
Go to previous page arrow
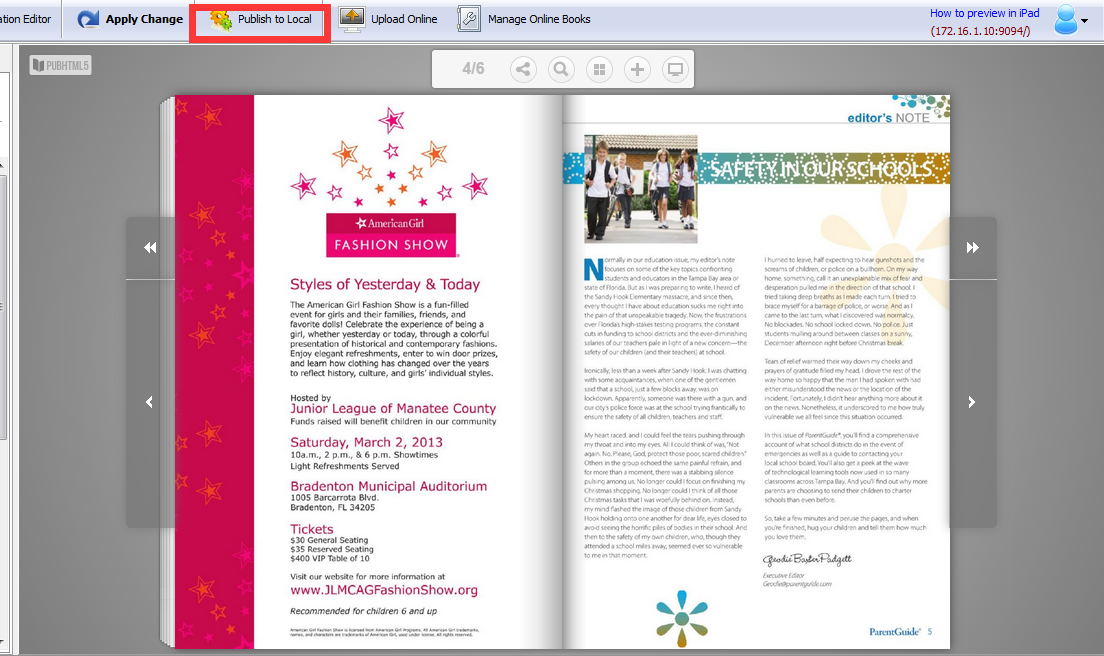tap(149, 402)
